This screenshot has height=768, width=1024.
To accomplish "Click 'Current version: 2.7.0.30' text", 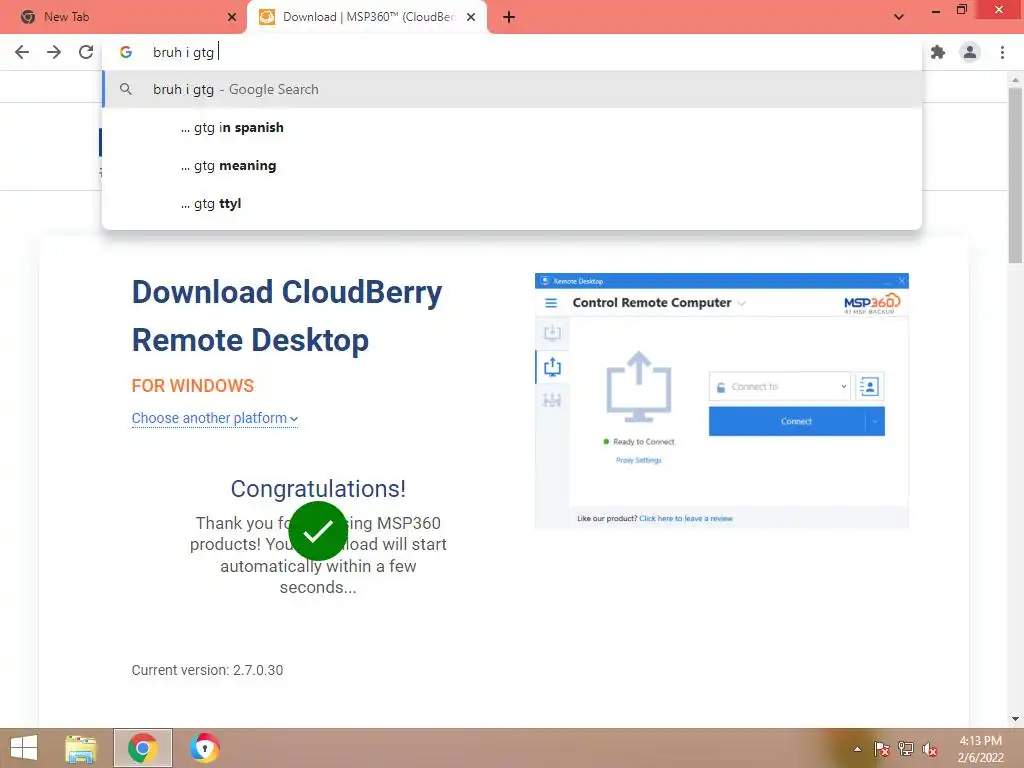I will [207, 670].
